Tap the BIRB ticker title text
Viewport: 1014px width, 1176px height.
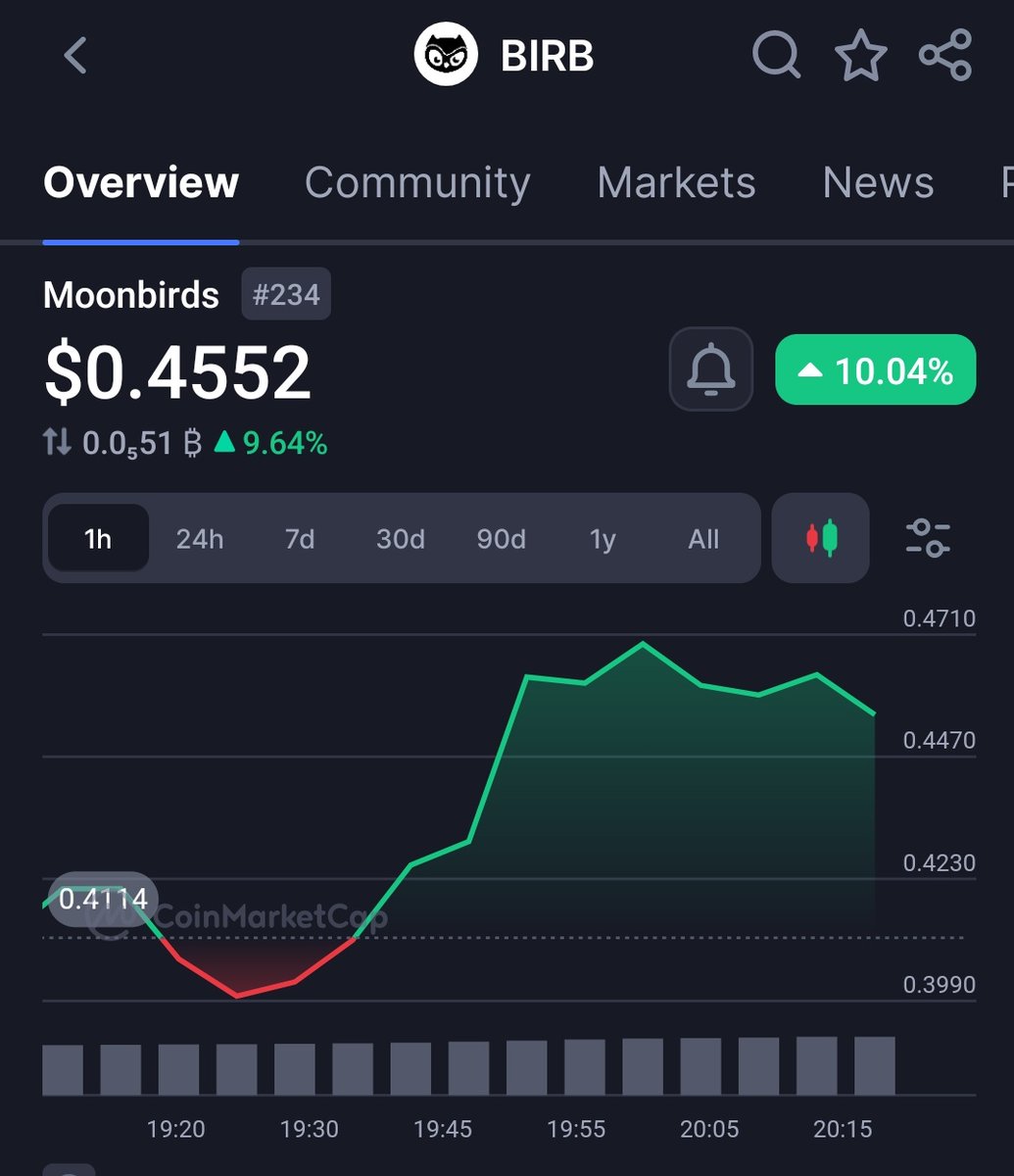[548, 56]
